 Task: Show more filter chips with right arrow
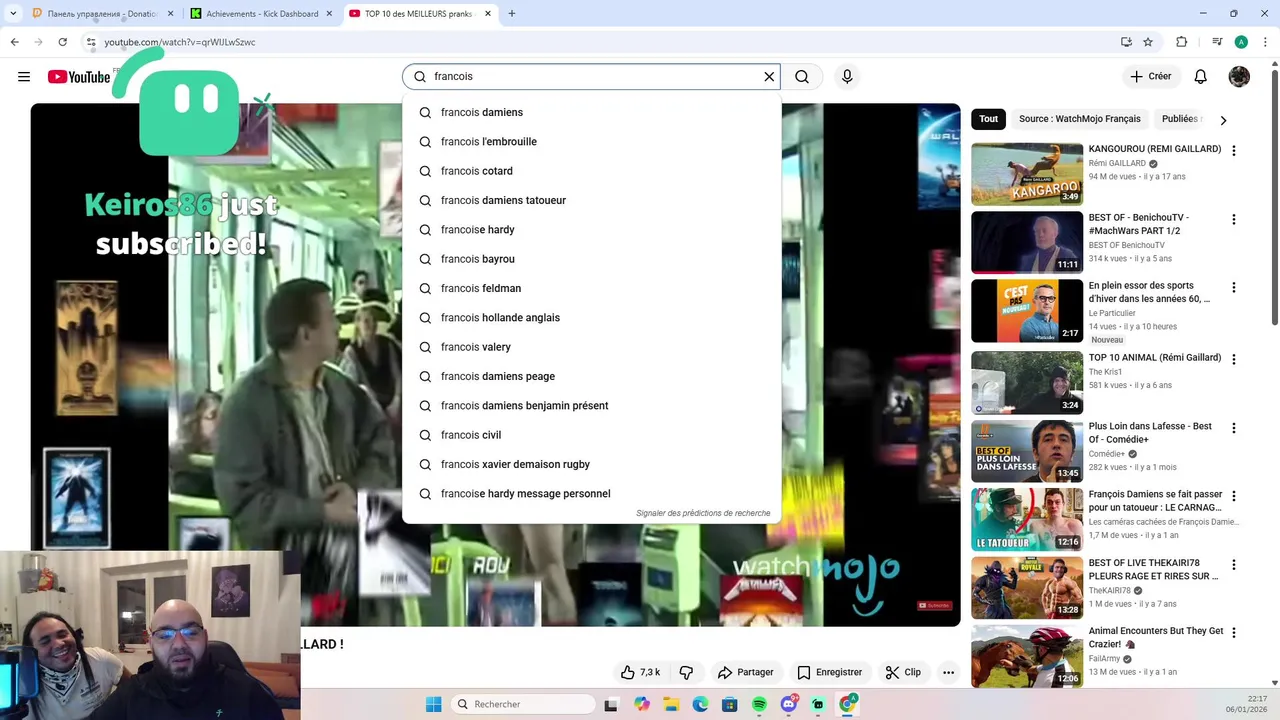click(x=1223, y=120)
